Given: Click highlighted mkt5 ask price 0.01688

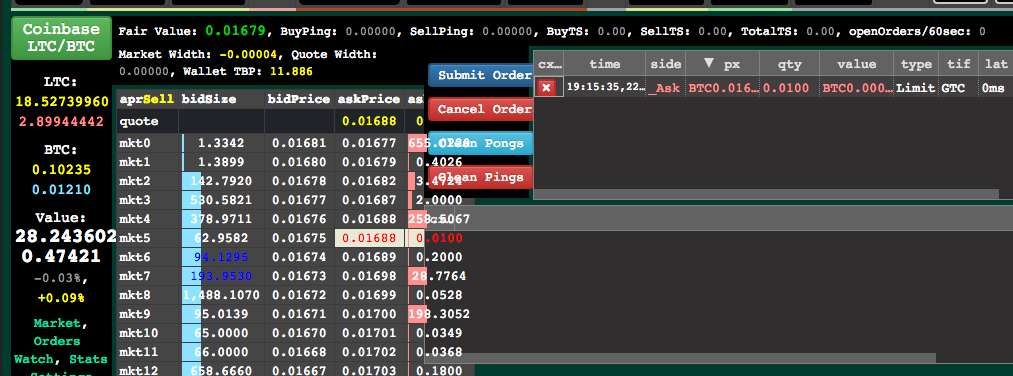Looking at the screenshot, I should 369,238.
